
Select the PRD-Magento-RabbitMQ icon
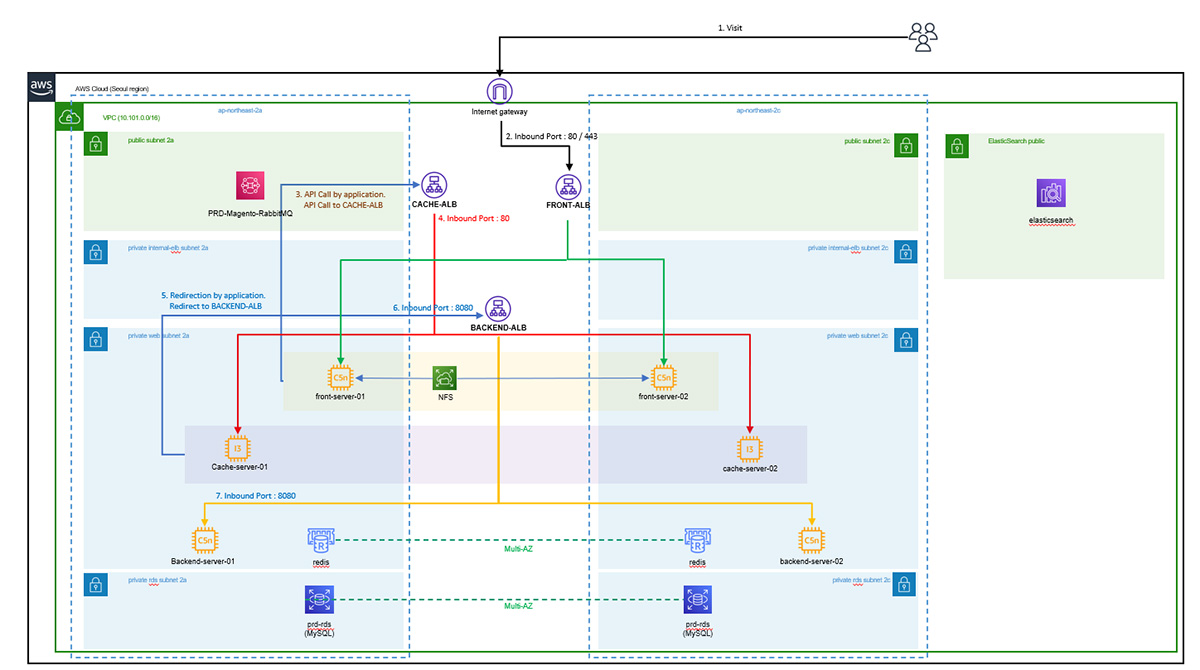pyautogui.click(x=249, y=186)
